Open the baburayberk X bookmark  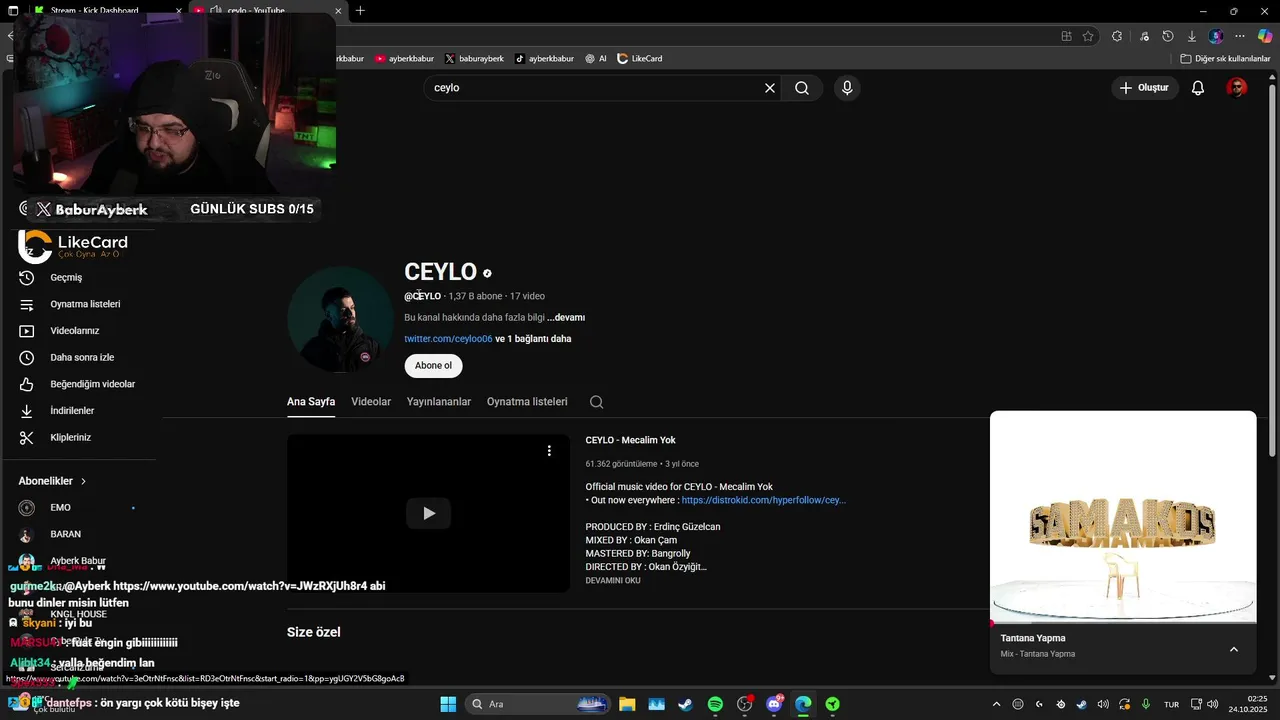coord(474,59)
